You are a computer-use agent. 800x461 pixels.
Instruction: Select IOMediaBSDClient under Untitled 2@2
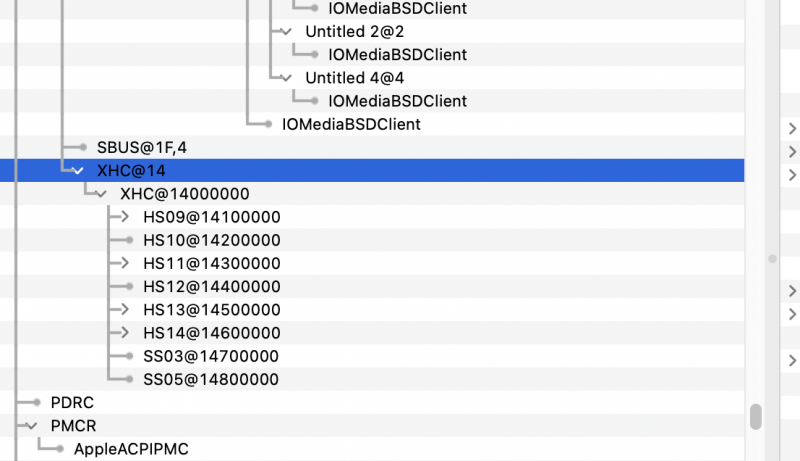(397, 55)
